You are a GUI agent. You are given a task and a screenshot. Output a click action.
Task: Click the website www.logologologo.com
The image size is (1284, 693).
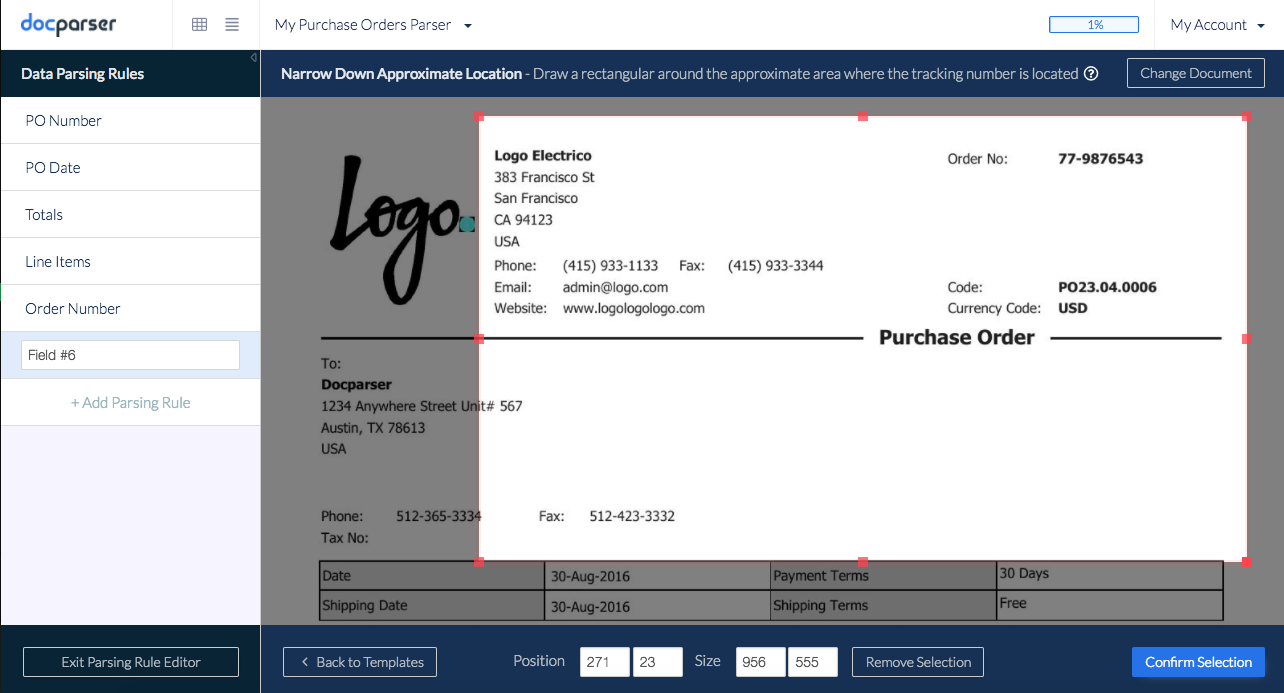click(x=634, y=308)
